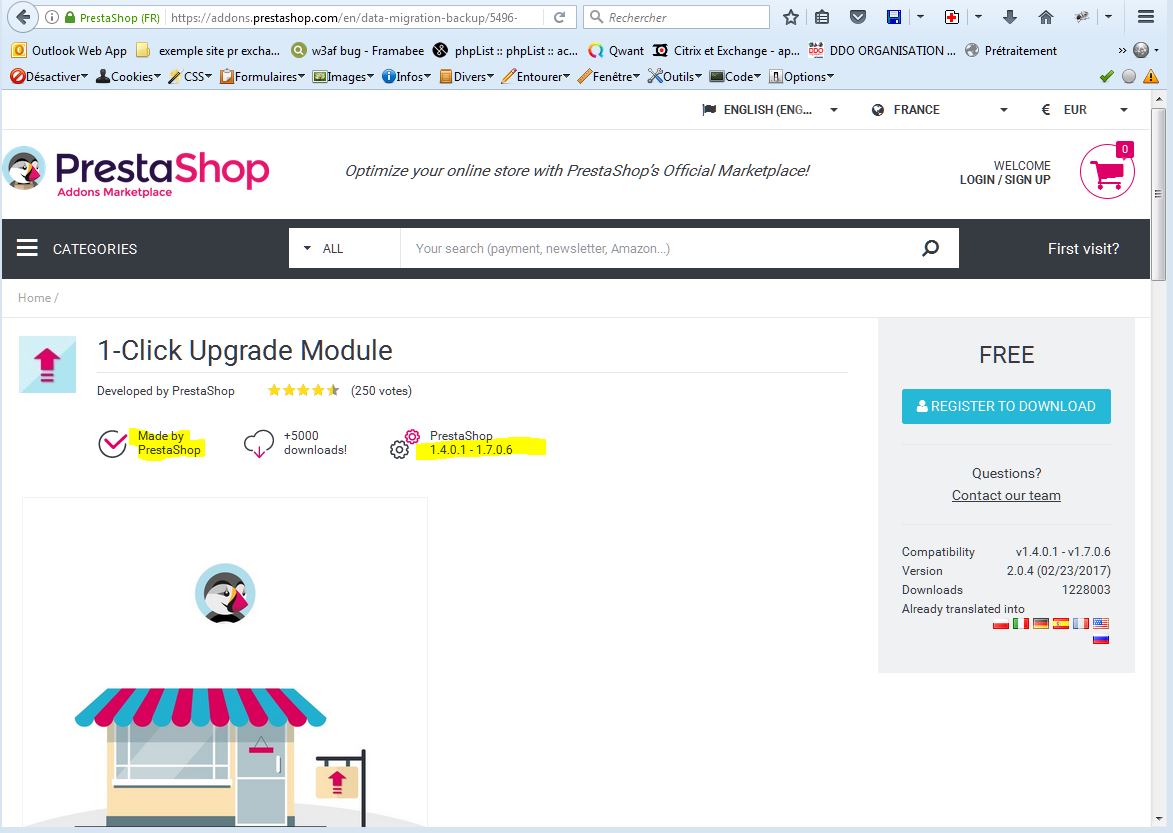Open the EUR currency dropdown

pos(1084,110)
